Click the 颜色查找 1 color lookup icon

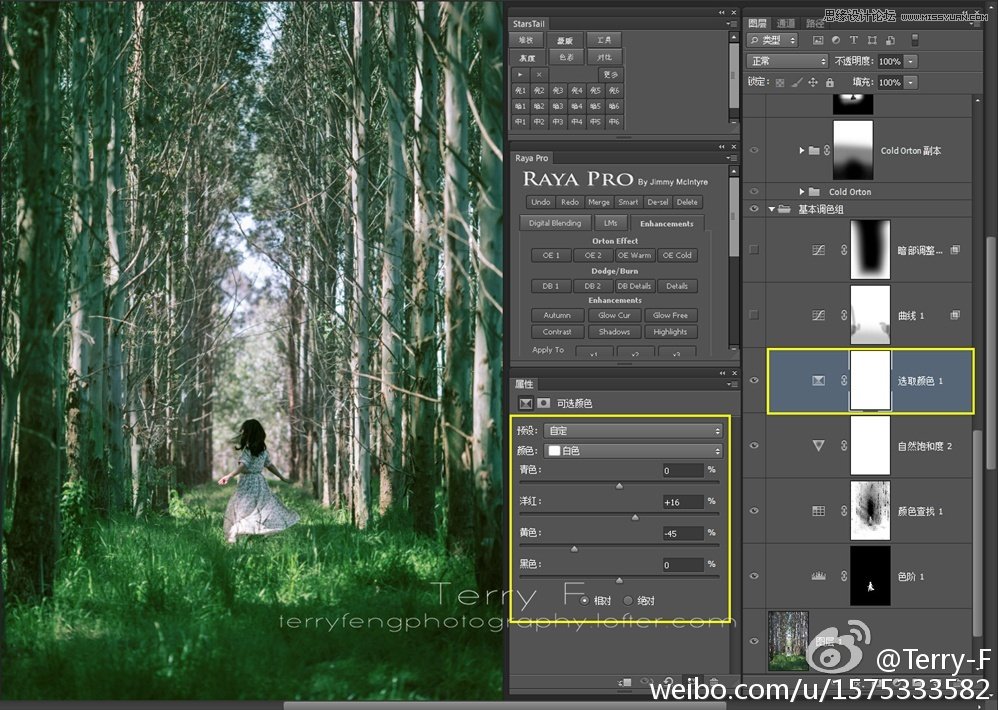[819, 511]
